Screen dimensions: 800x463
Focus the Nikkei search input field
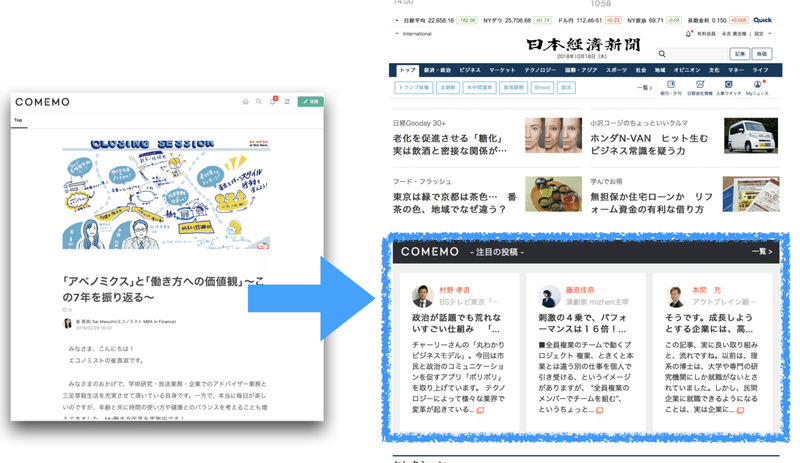(692, 54)
